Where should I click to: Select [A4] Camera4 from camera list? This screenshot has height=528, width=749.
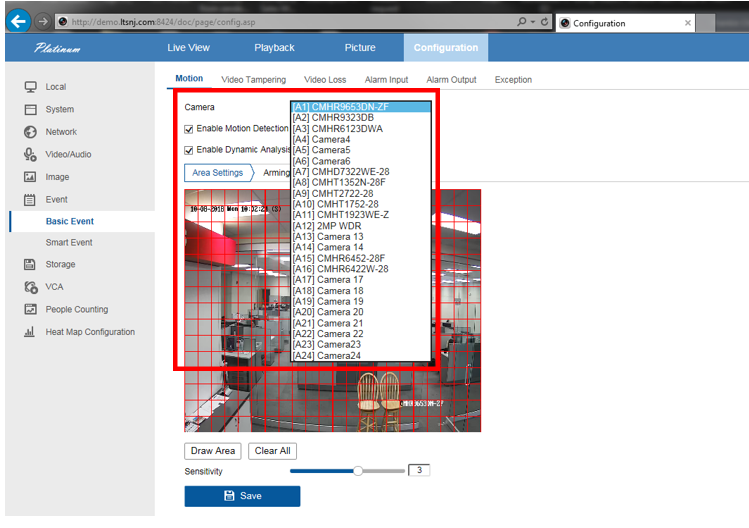(321, 139)
